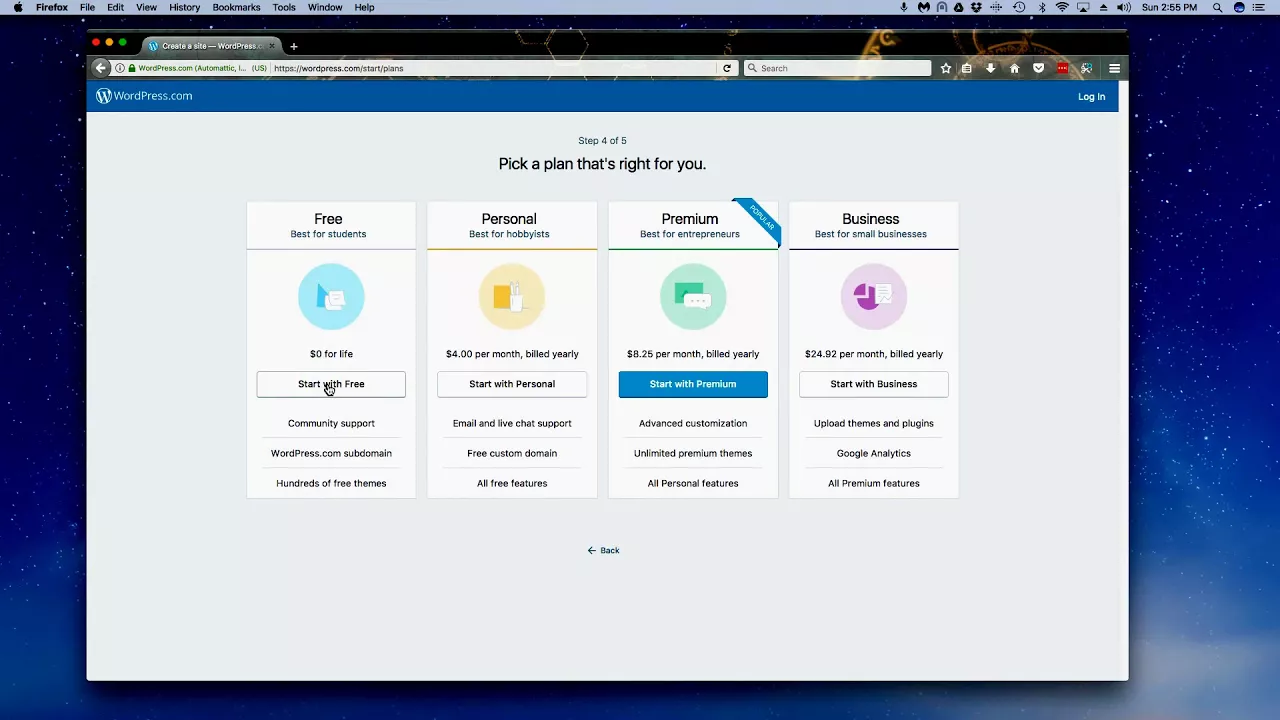Click the menu bar clock Sun 2:55 PM
The image size is (1280, 720).
click(x=1169, y=7)
